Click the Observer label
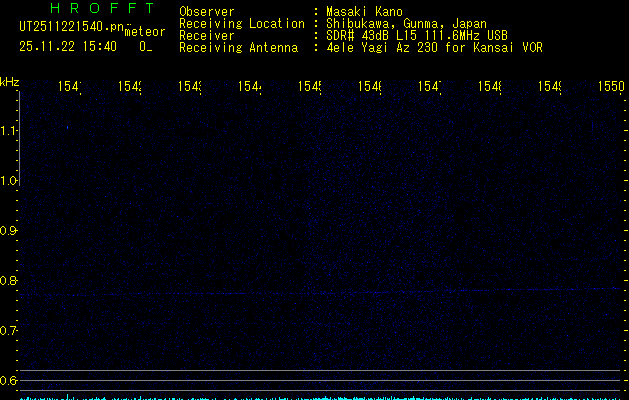629x400 pixels. click(207, 11)
